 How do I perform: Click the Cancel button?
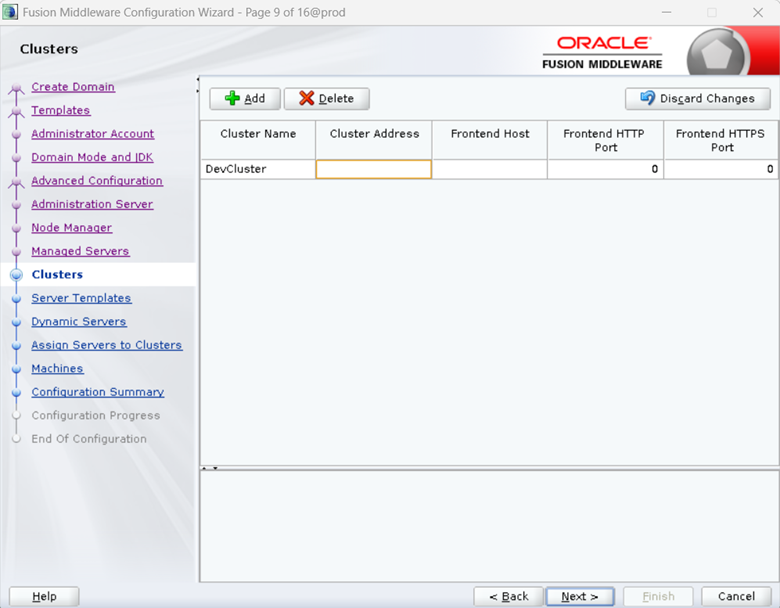[x=736, y=596]
